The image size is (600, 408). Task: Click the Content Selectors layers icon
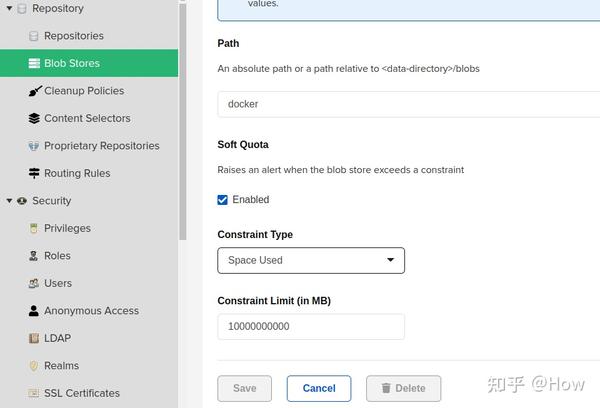click(34, 118)
